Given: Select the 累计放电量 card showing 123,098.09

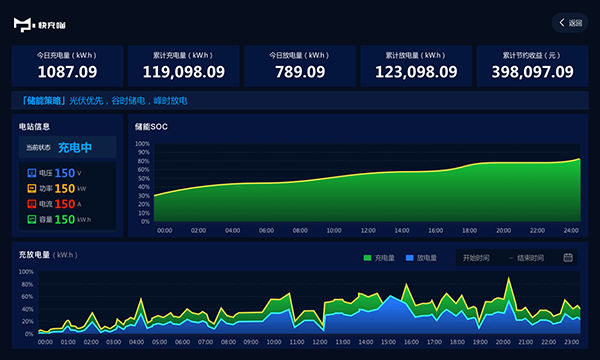Looking at the screenshot, I should [x=416, y=66].
